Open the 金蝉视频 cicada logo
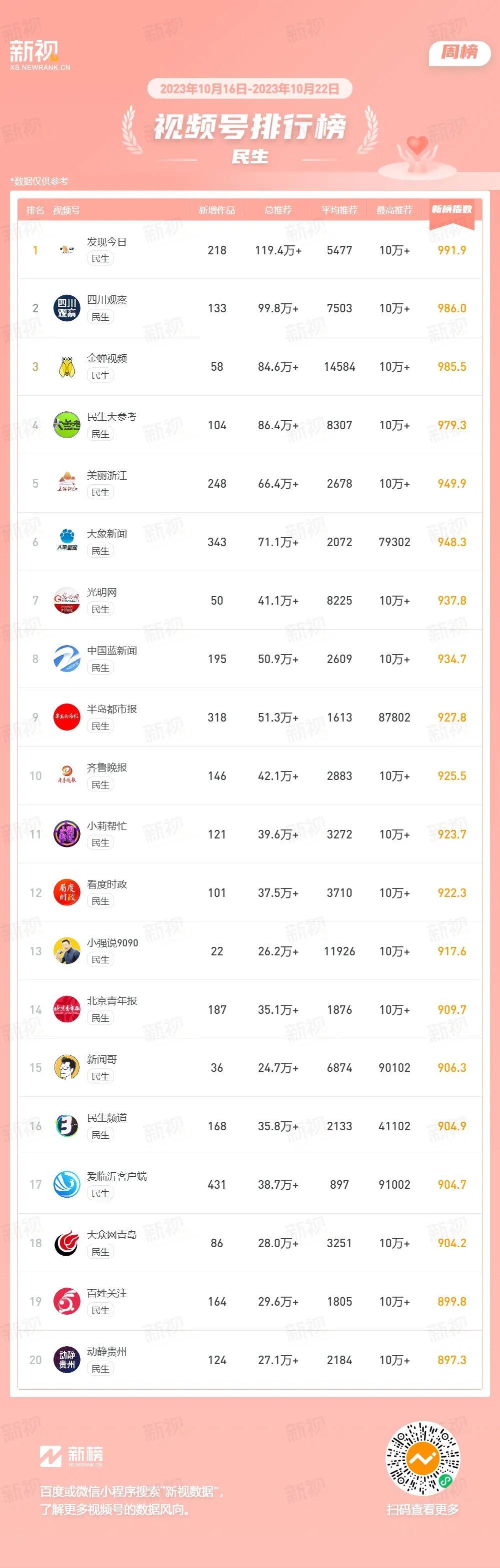The width and height of the screenshot is (500, 1568). pyautogui.click(x=67, y=366)
